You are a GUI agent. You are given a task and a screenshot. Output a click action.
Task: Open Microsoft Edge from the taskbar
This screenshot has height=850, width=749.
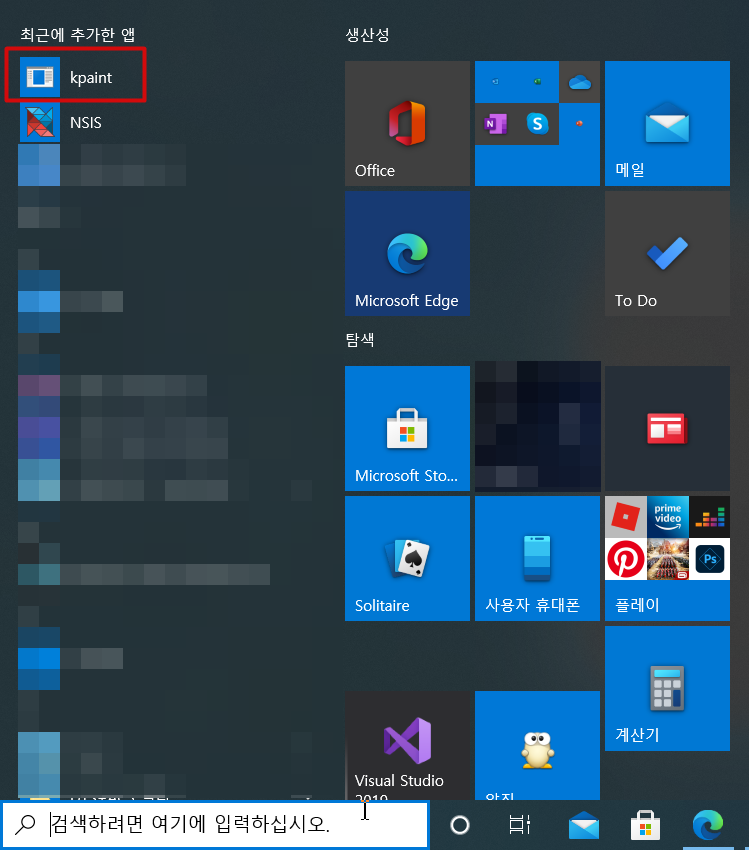707,825
